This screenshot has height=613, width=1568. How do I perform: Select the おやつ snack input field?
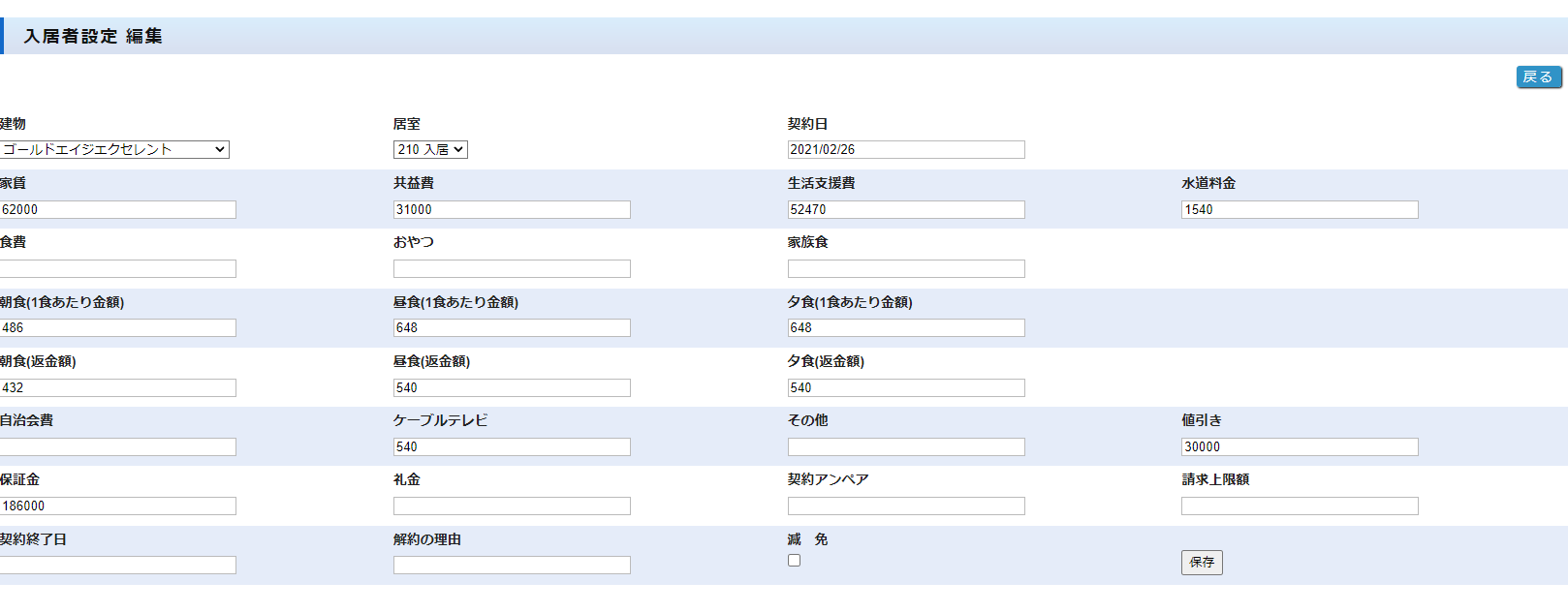coord(512,268)
